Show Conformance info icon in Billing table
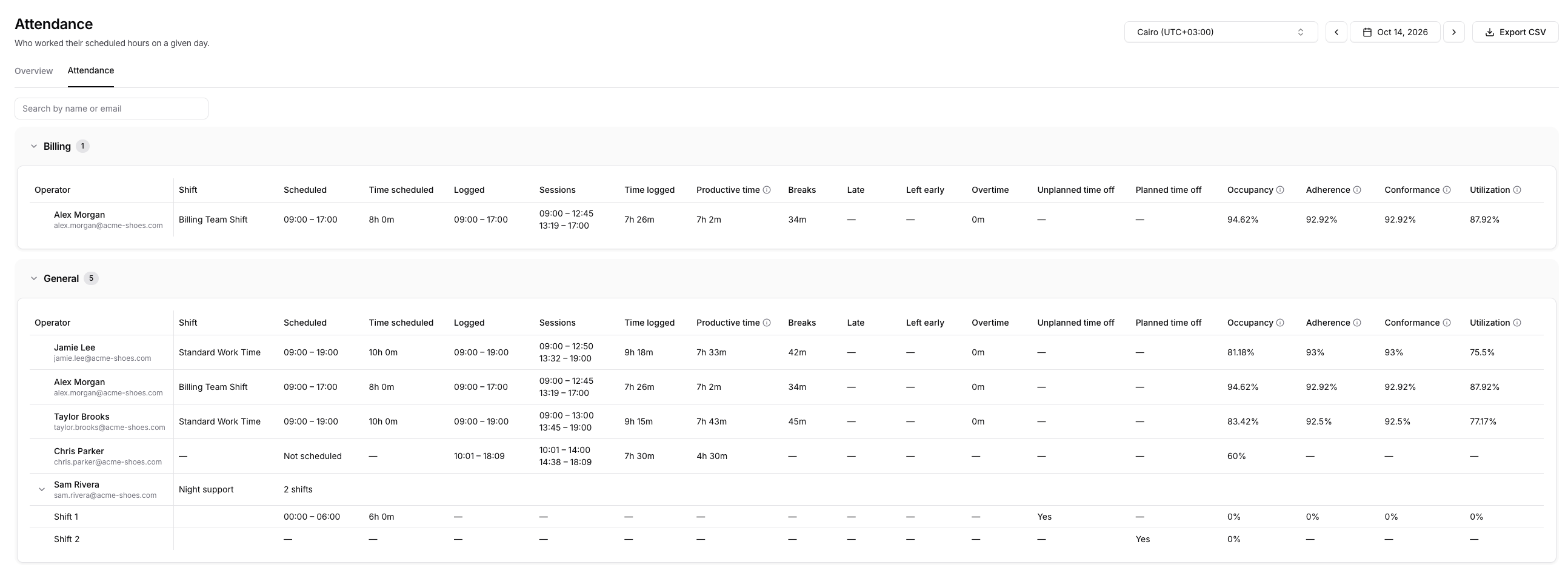This screenshot has height=567, width=1568. tap(1447, 190)
